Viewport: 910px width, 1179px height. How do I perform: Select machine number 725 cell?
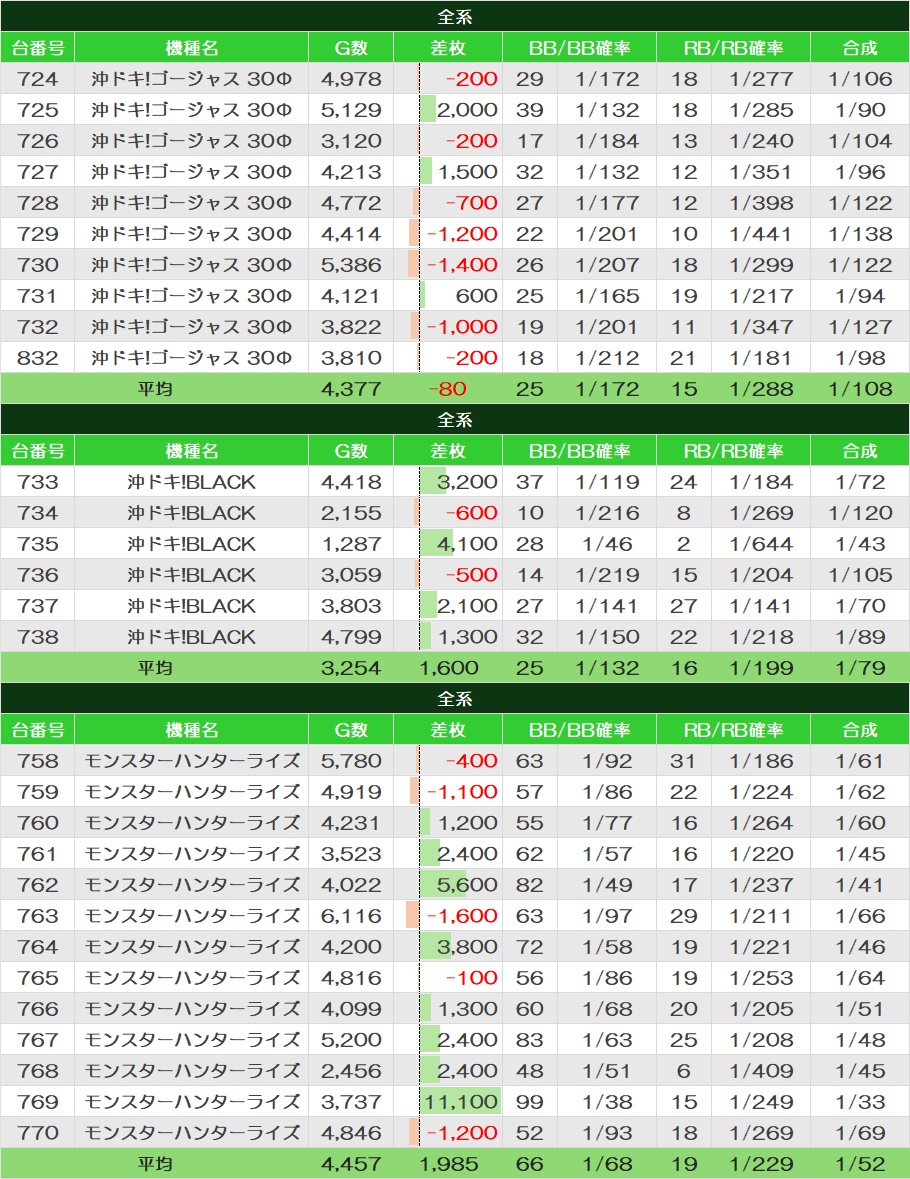click(x=38, y=110)
